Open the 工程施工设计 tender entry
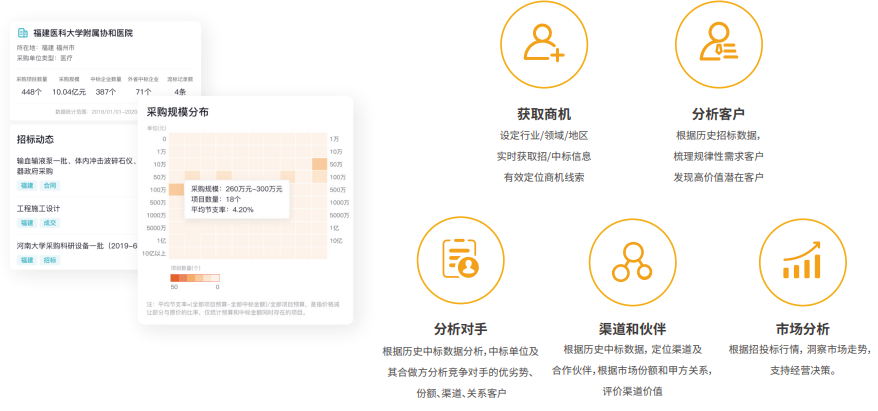The image size is (878, 411). 39,208
